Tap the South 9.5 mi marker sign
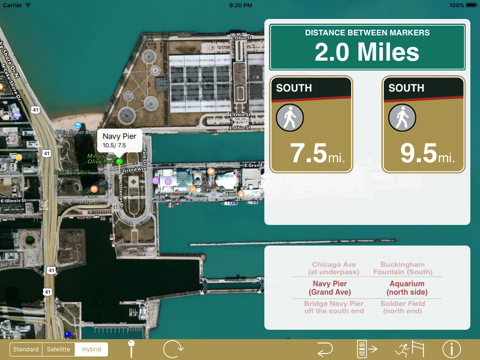Viewport: 480px width, 360px height. pos(423,124)
